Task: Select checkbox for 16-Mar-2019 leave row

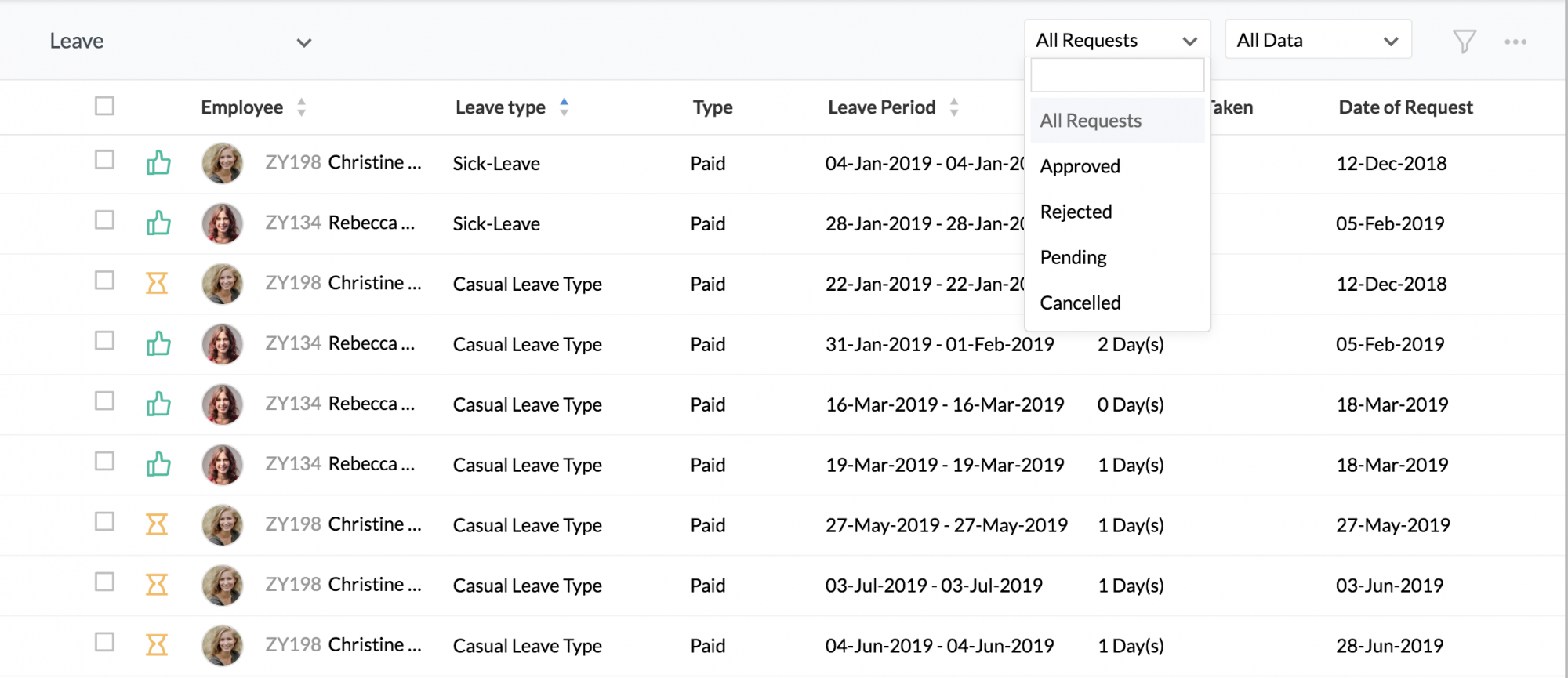Action: coord(104,401)
